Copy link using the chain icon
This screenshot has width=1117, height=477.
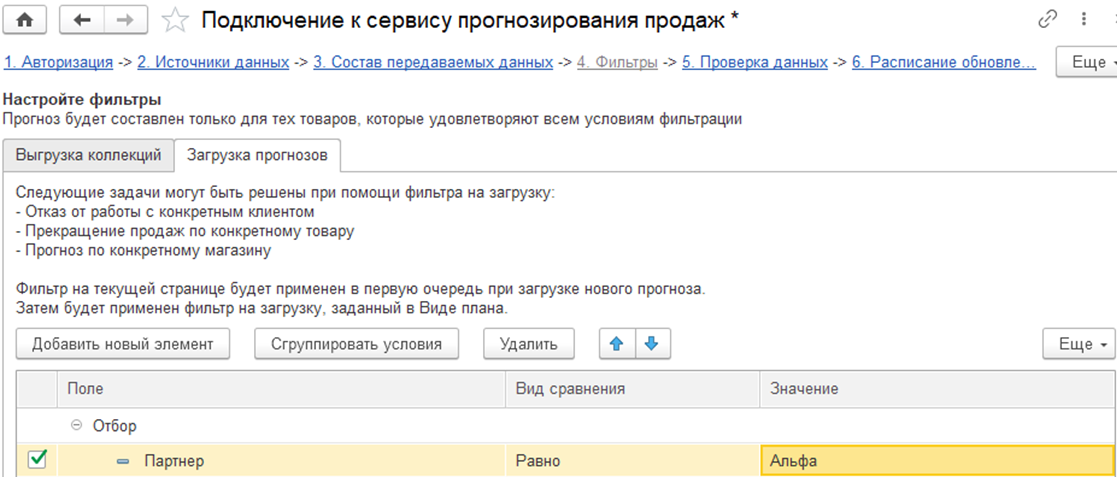(x=1048, y=19)
